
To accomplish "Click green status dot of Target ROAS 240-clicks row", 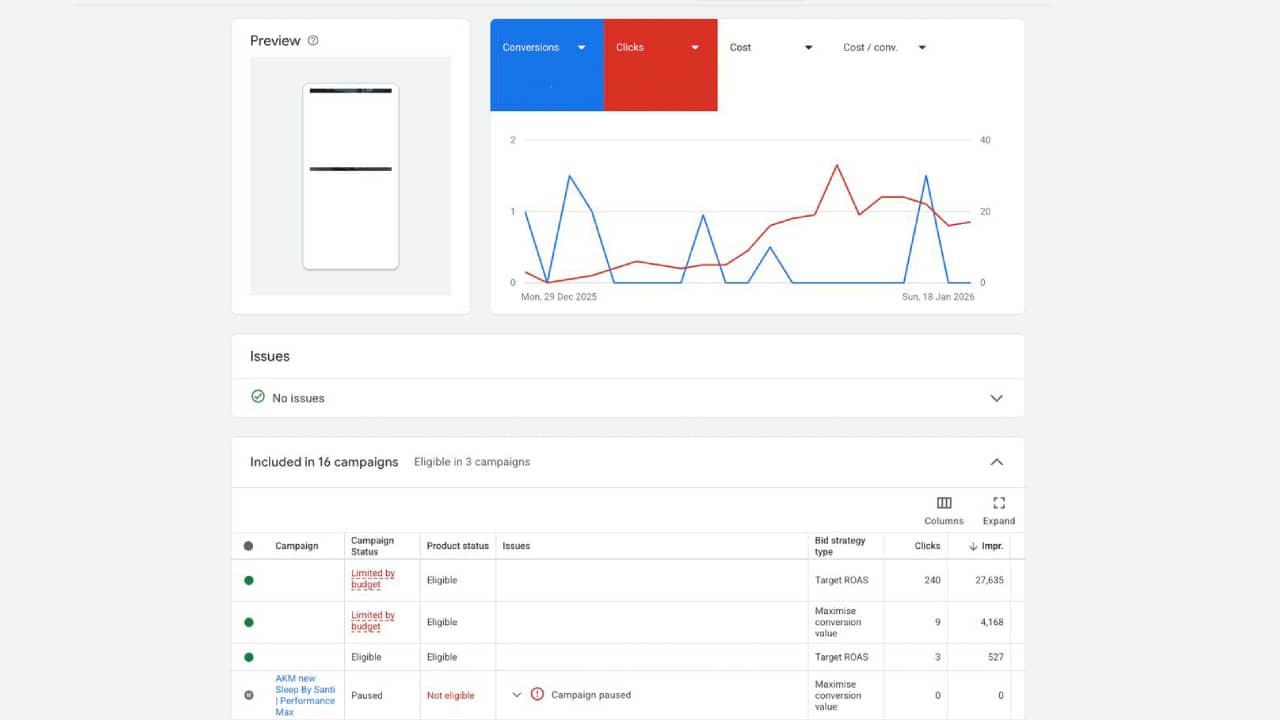I will click(249, 580).
